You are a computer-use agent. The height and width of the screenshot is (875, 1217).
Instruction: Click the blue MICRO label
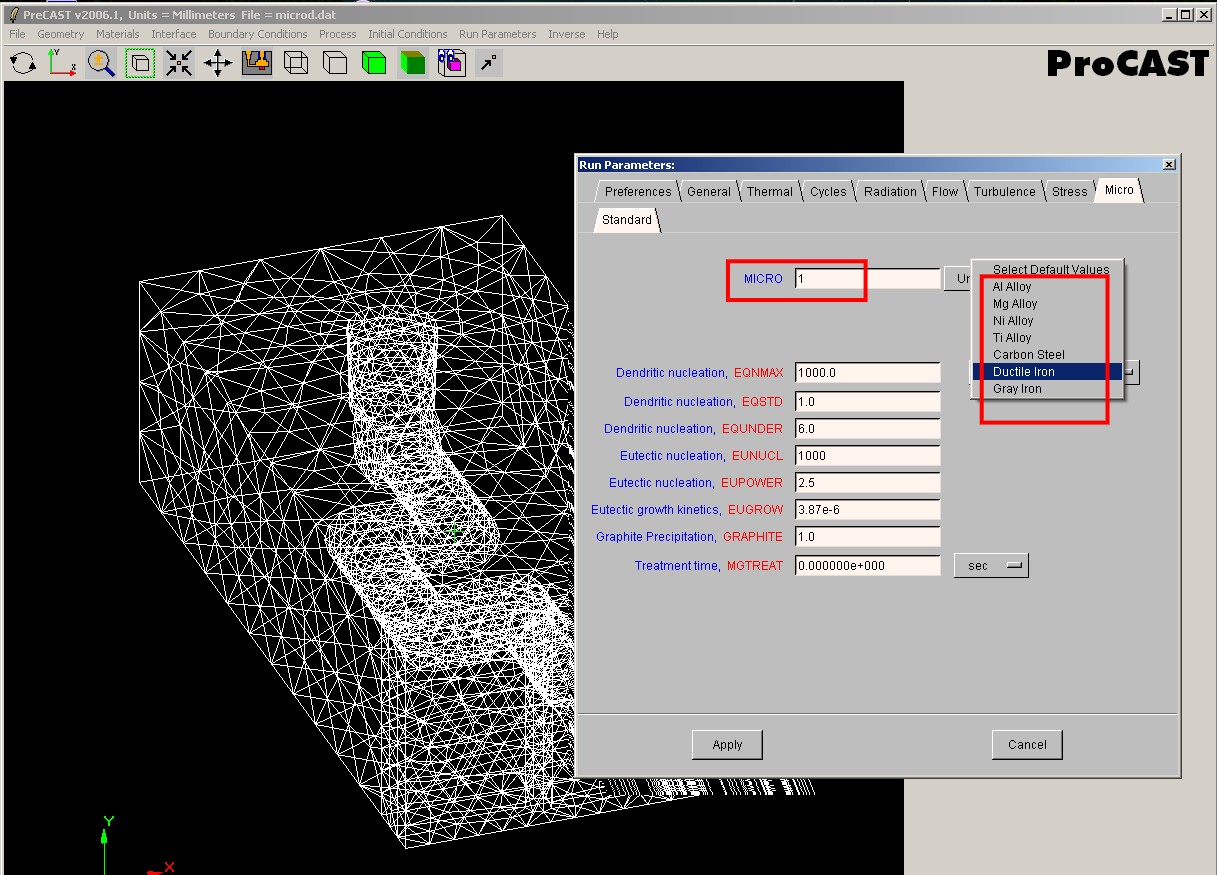click(763, 279)
